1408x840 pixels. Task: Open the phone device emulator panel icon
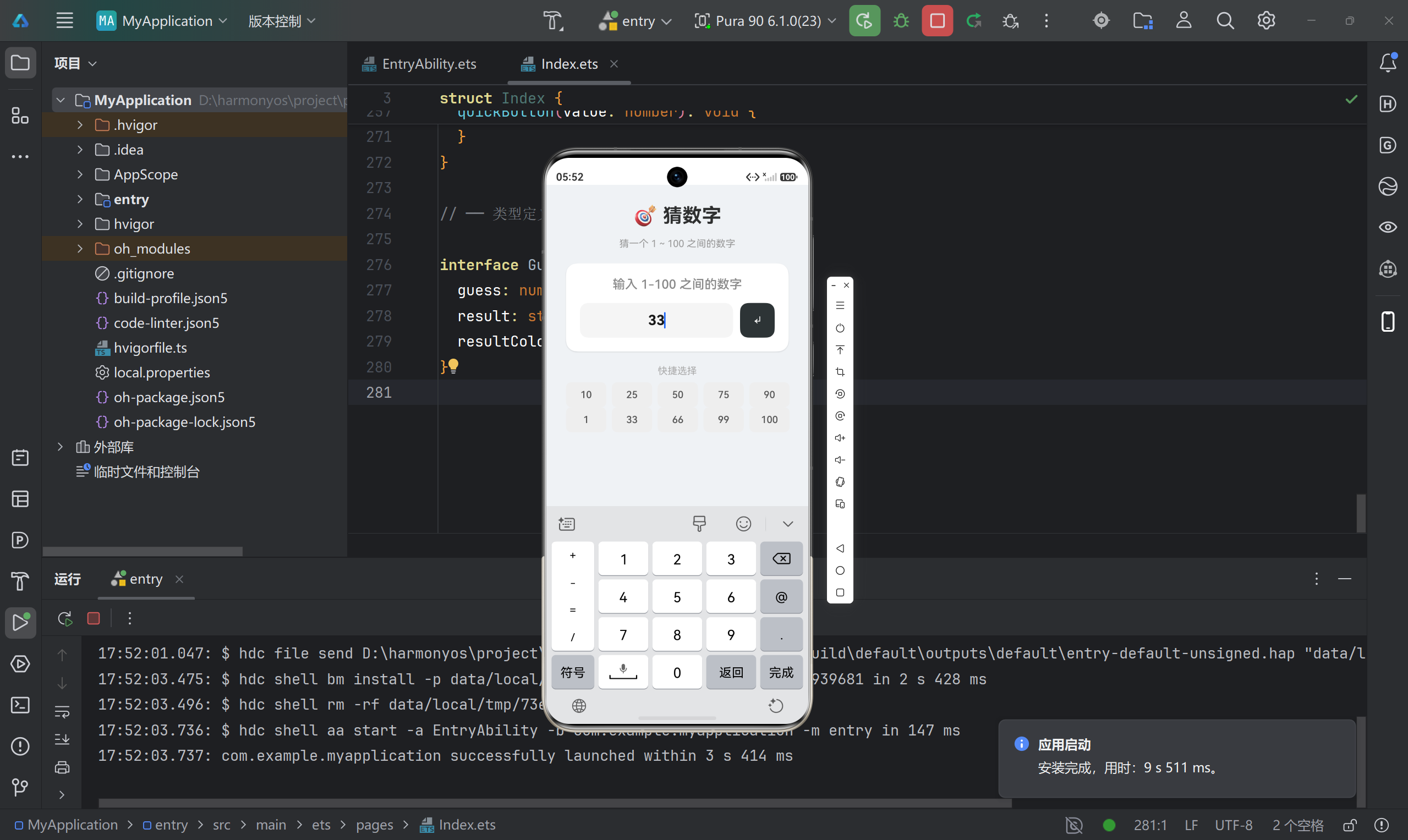click(1388, 321)
